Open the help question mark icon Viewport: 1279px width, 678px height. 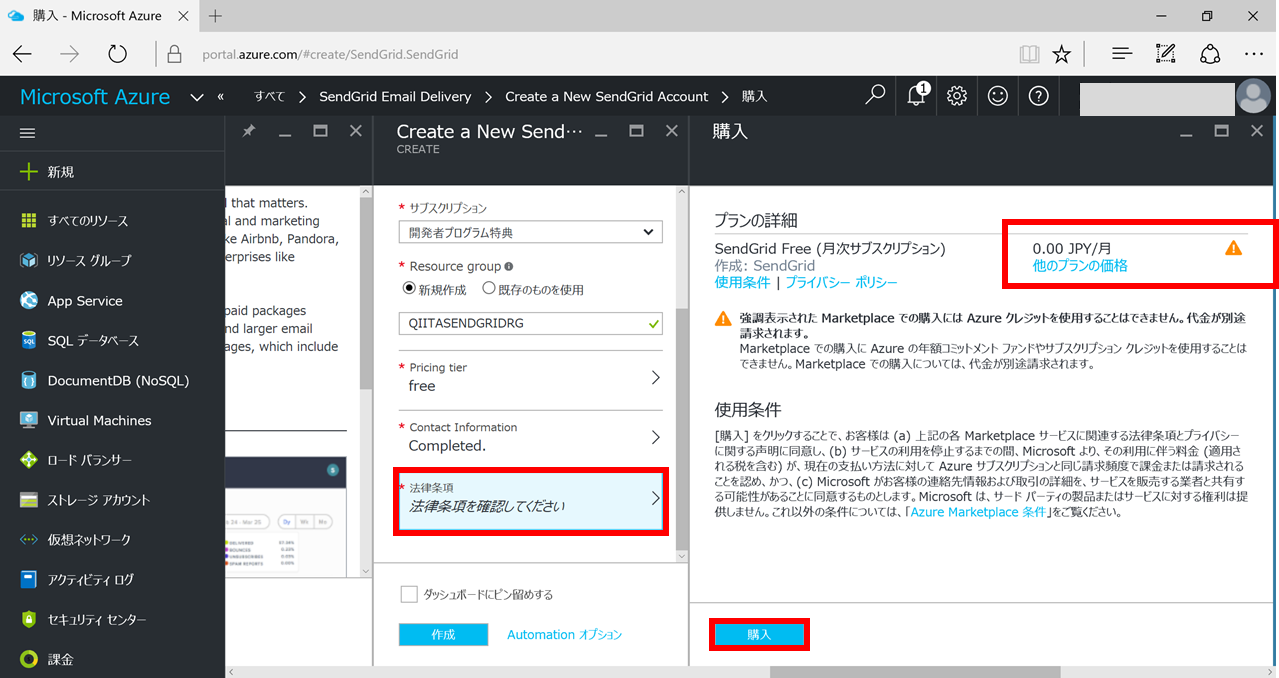1039,96
